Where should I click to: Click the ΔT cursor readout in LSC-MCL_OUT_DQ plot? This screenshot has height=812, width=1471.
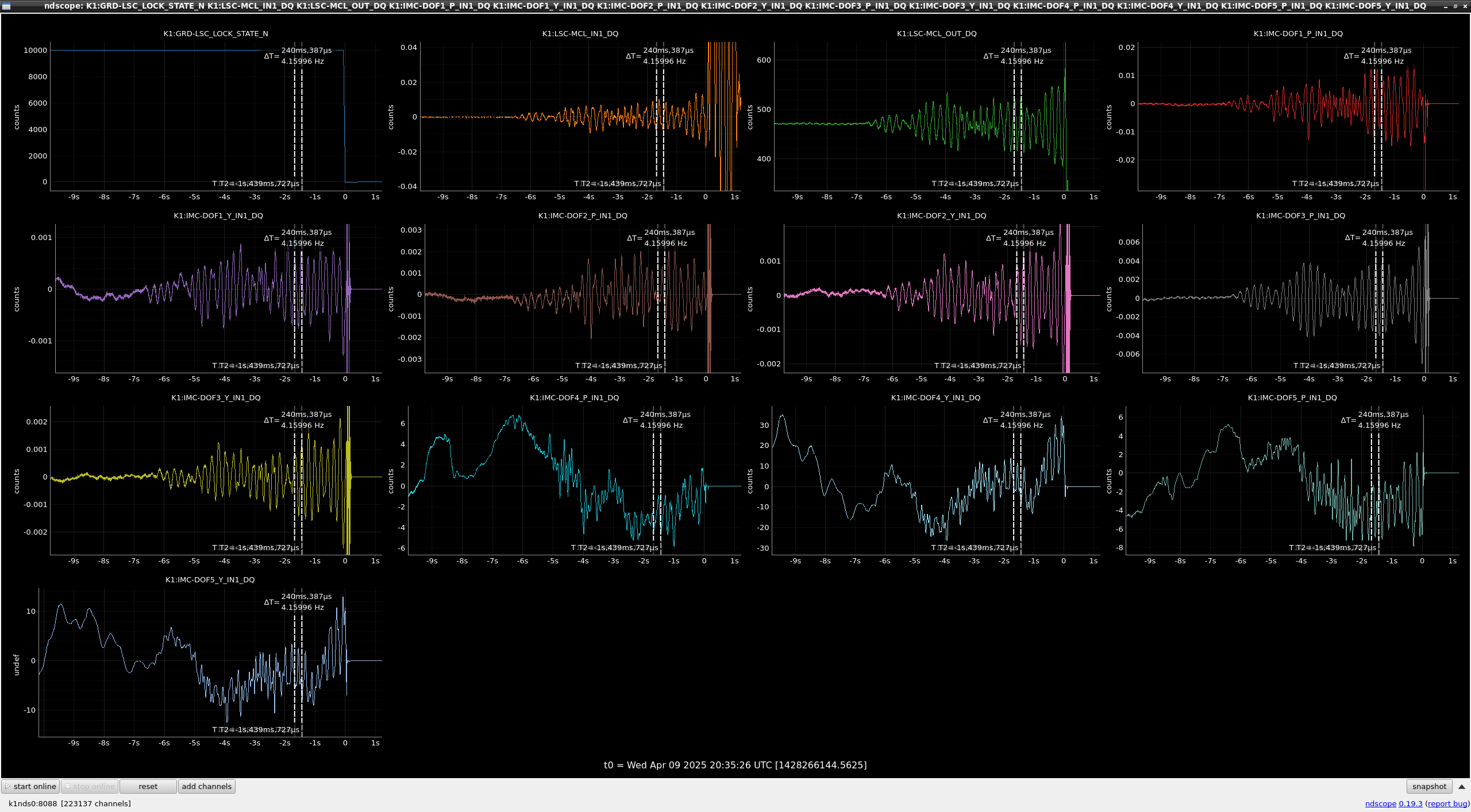coord(1017,56)
